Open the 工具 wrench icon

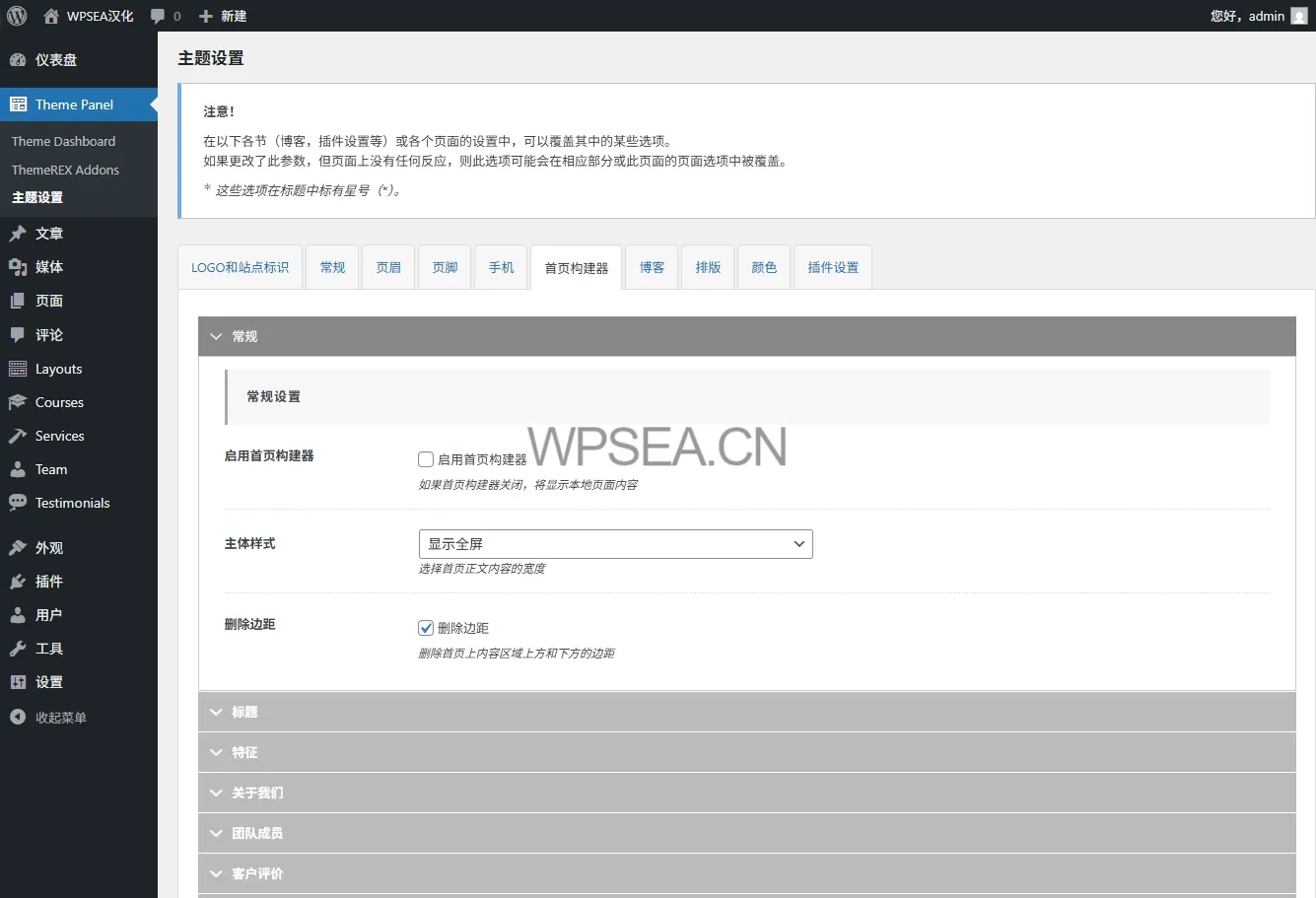[18, 649]
